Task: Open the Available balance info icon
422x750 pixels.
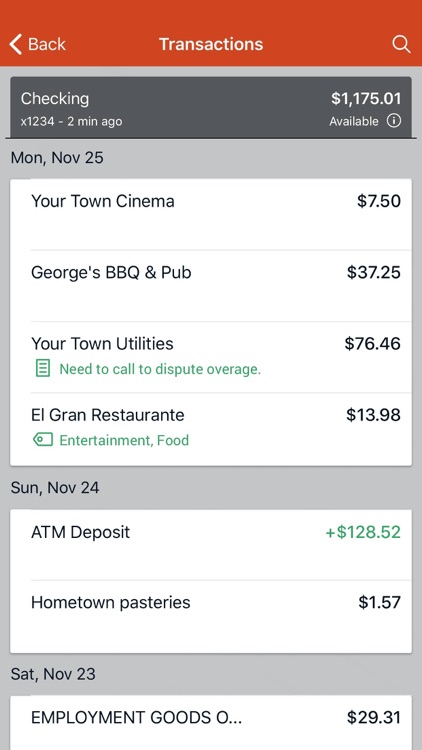Action: [394, 121]
